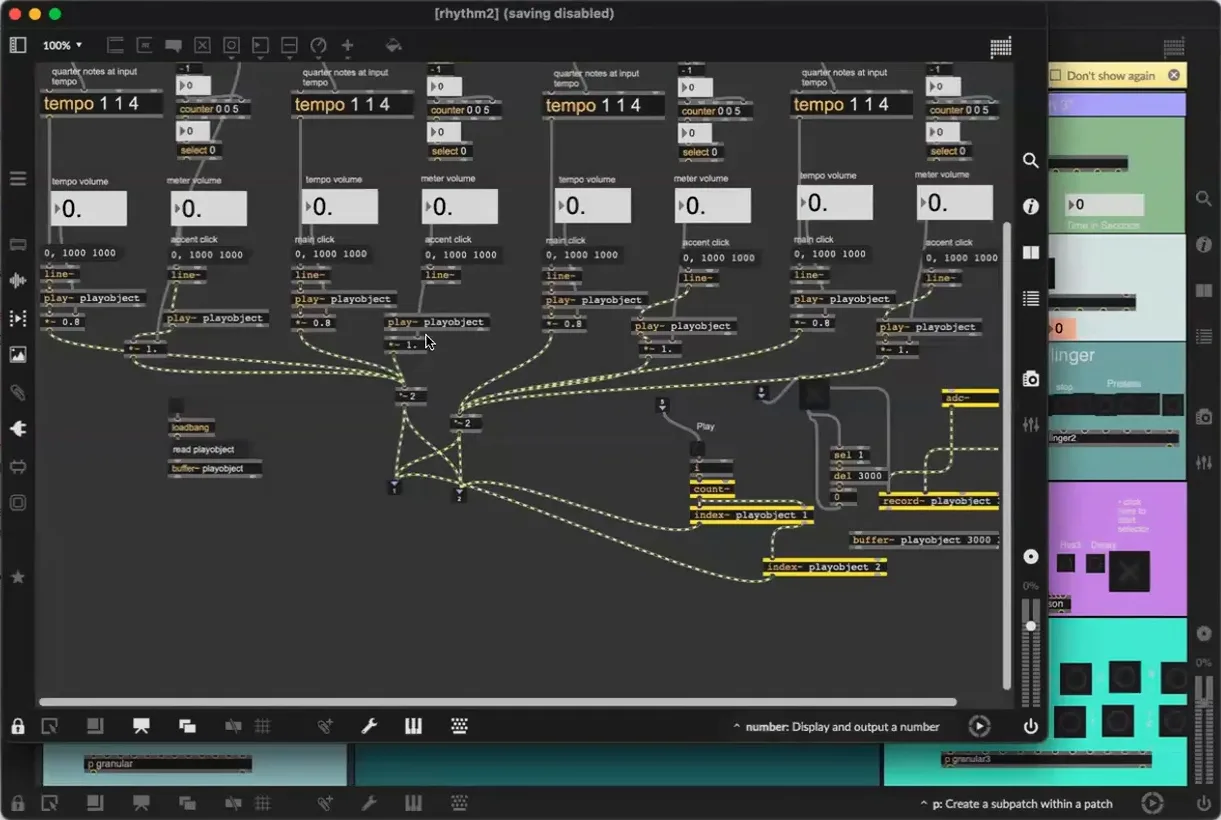Open the snapshots camera icon in rhythm2 sidebar
This screenshot has width=1221, height=820.
pos(1031,379)
